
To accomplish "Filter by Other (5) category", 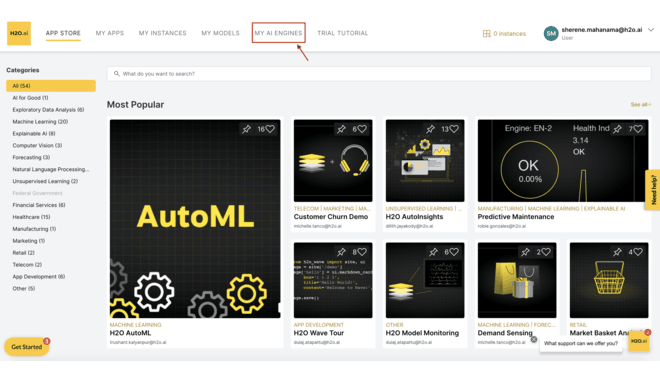I will pos(24,289).
